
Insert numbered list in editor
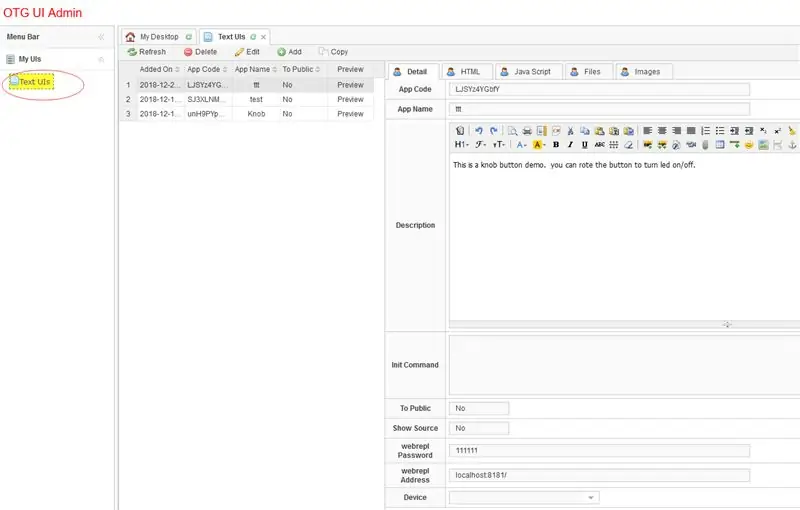(x=706, y=131)
